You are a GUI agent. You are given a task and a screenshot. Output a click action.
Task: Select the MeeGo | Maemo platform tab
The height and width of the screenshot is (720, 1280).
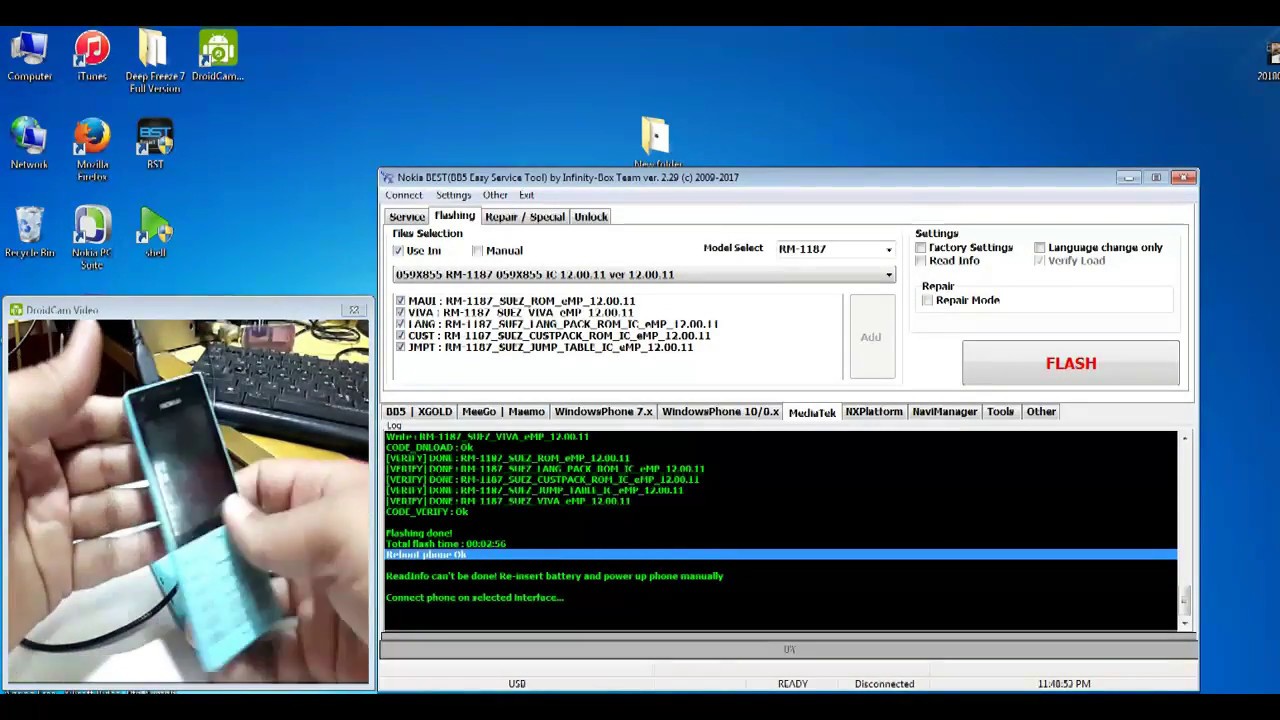(503, 412)
